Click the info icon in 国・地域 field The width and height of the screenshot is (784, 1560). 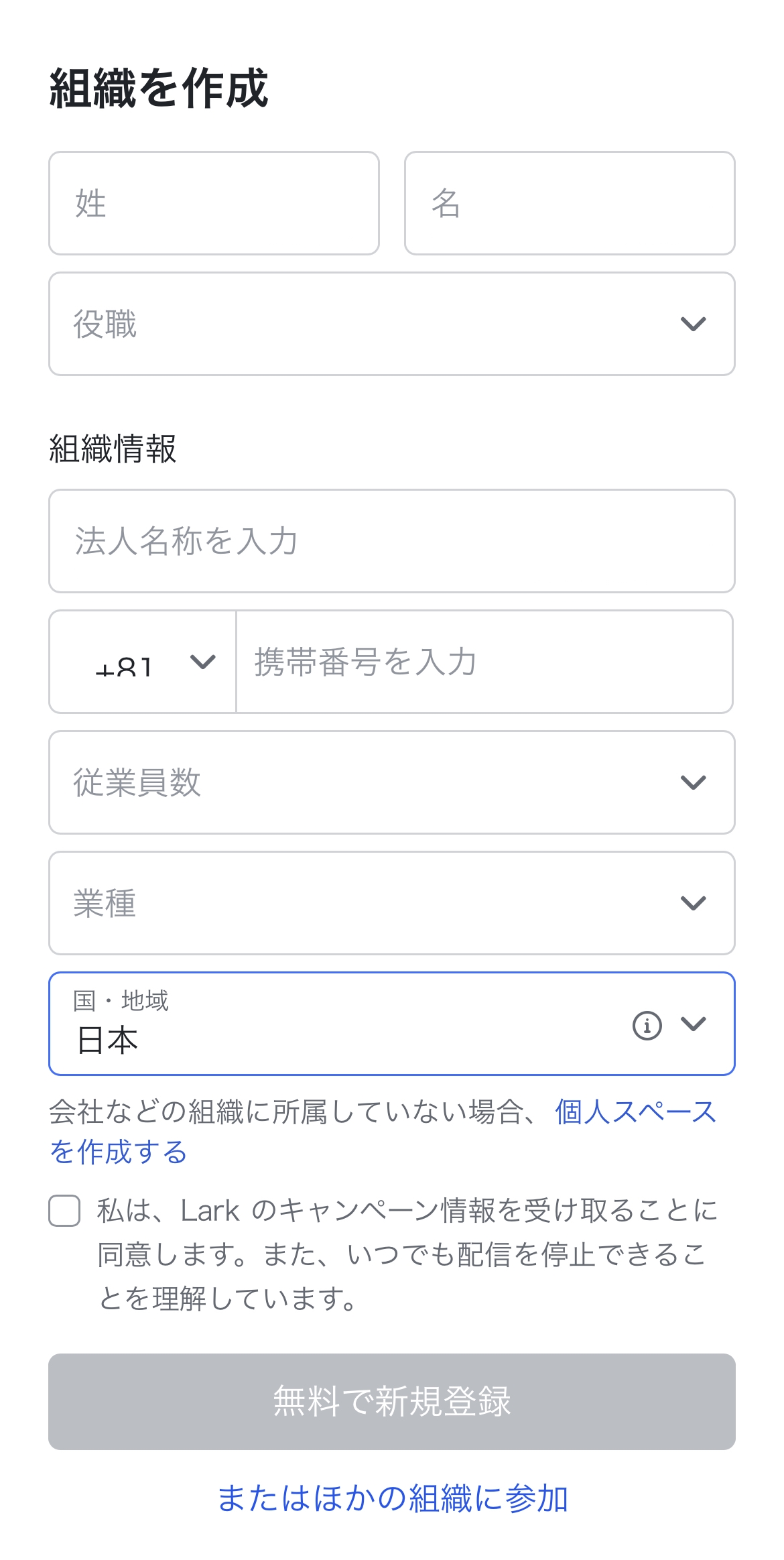647,1025
